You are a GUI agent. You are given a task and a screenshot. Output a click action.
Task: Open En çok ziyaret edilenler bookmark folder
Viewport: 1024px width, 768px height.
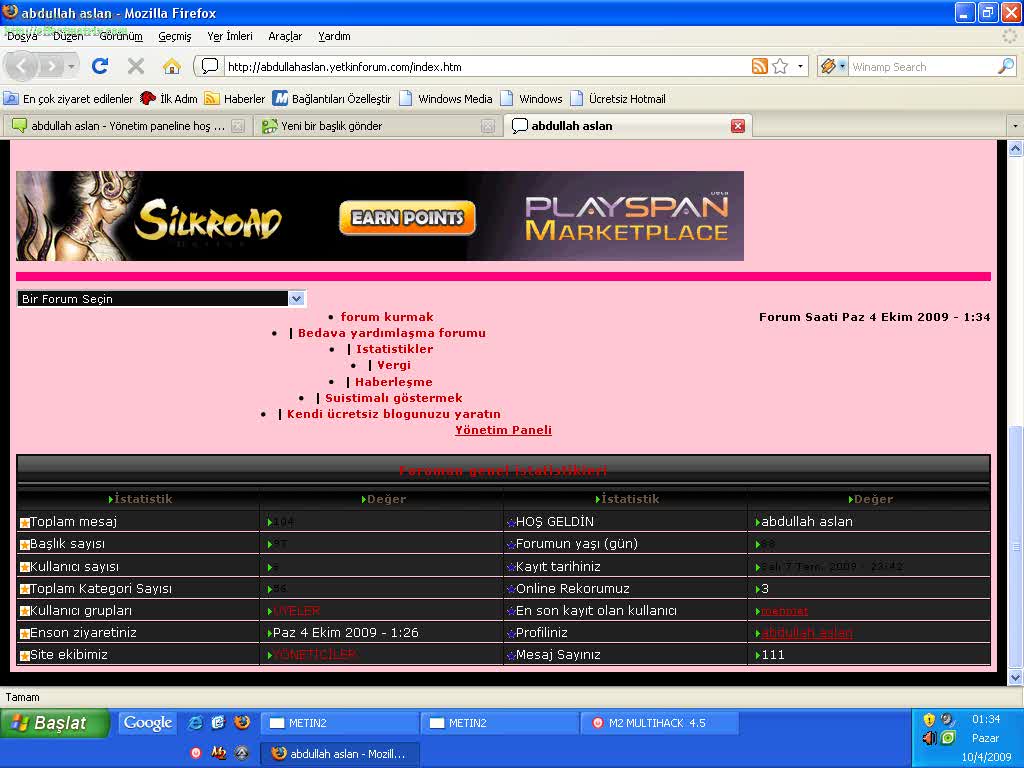point(68,99)
